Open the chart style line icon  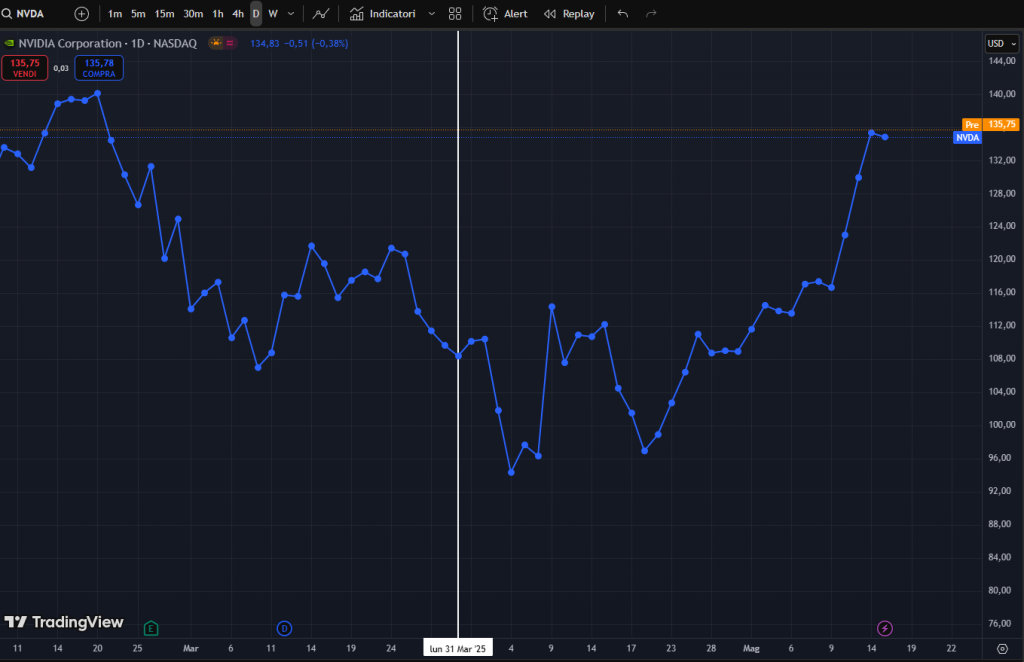coord(321,14)
